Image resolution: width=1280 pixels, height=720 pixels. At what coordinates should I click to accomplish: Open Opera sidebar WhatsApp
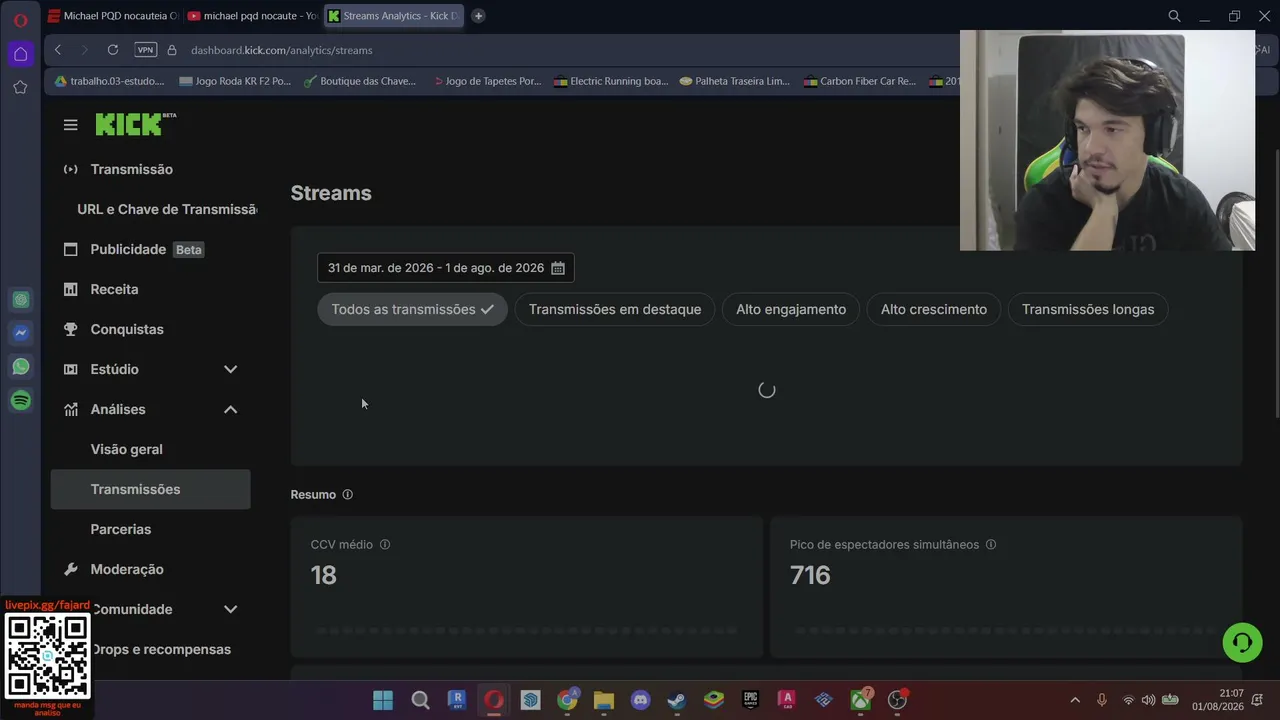pyautogui.click(x=21, y=367)
